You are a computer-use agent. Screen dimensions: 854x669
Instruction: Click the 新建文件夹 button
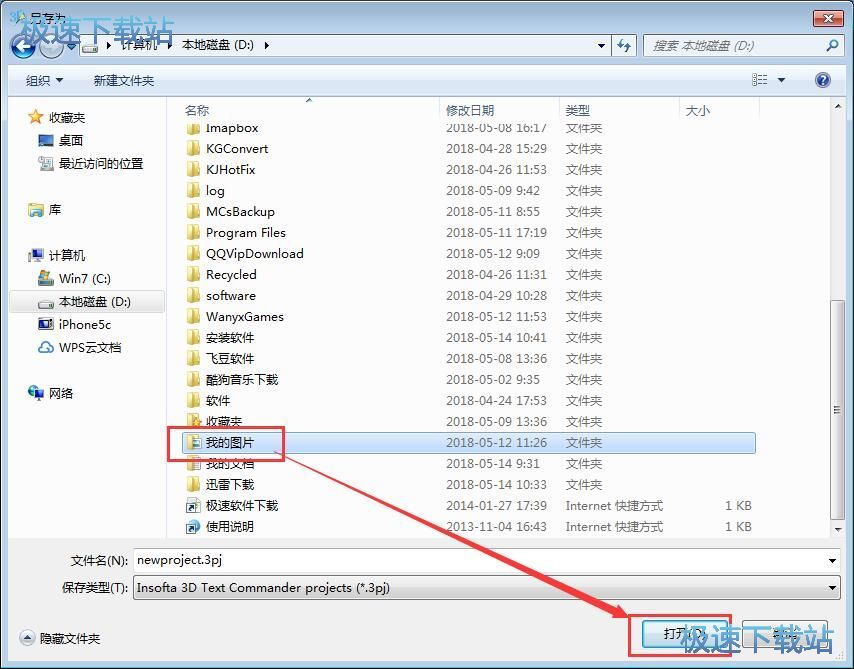coord(122,79)
